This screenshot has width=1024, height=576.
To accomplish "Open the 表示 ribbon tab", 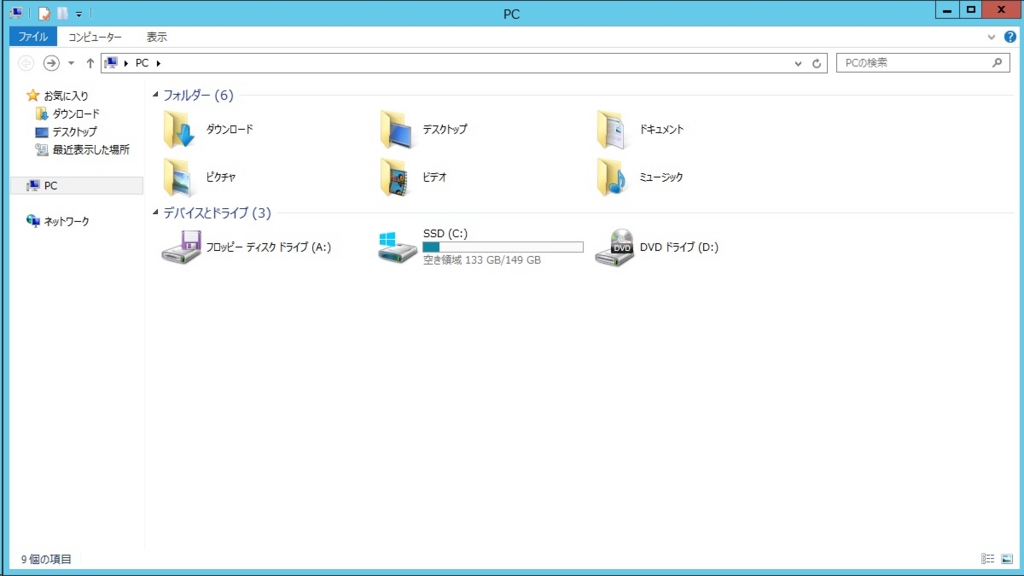I will coord(156,37).
